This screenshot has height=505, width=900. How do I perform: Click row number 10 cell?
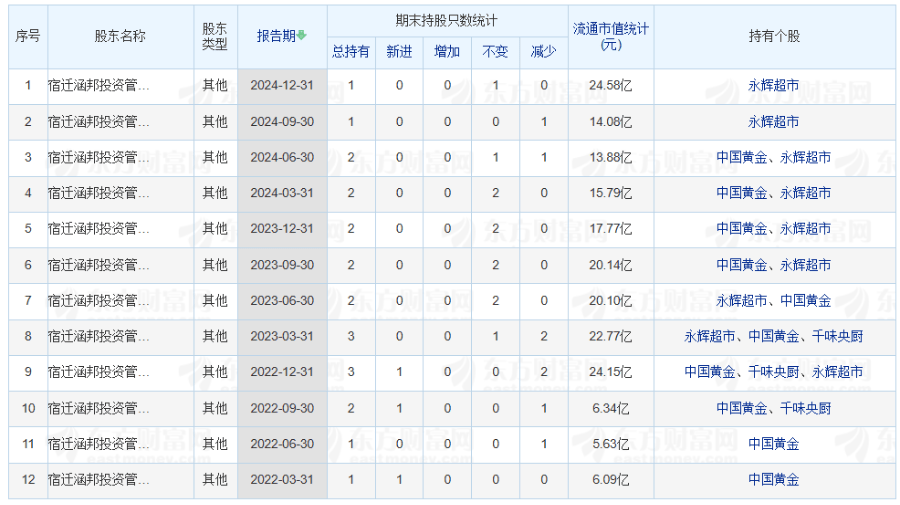pos(28,408)
